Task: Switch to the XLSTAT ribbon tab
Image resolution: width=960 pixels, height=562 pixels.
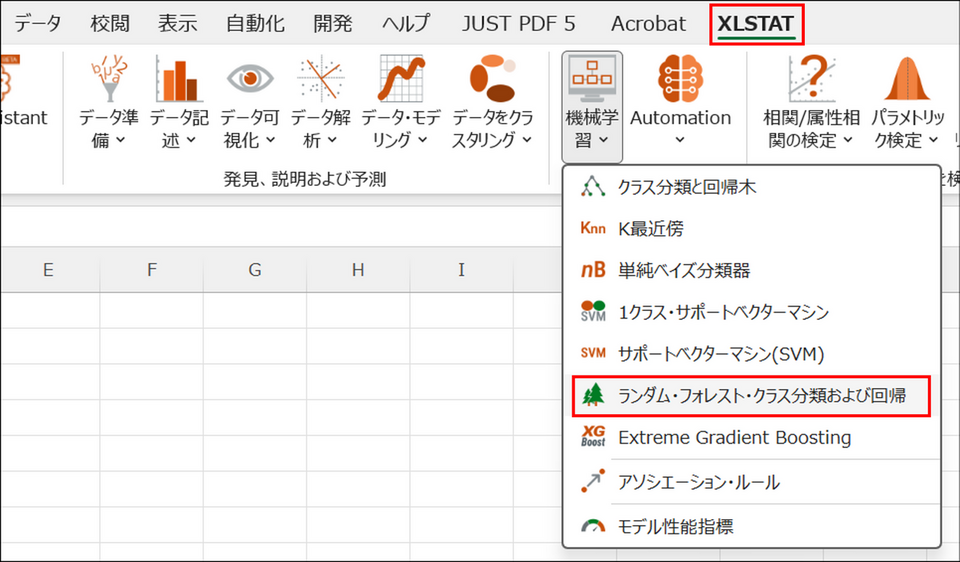Action: (756, 23)
